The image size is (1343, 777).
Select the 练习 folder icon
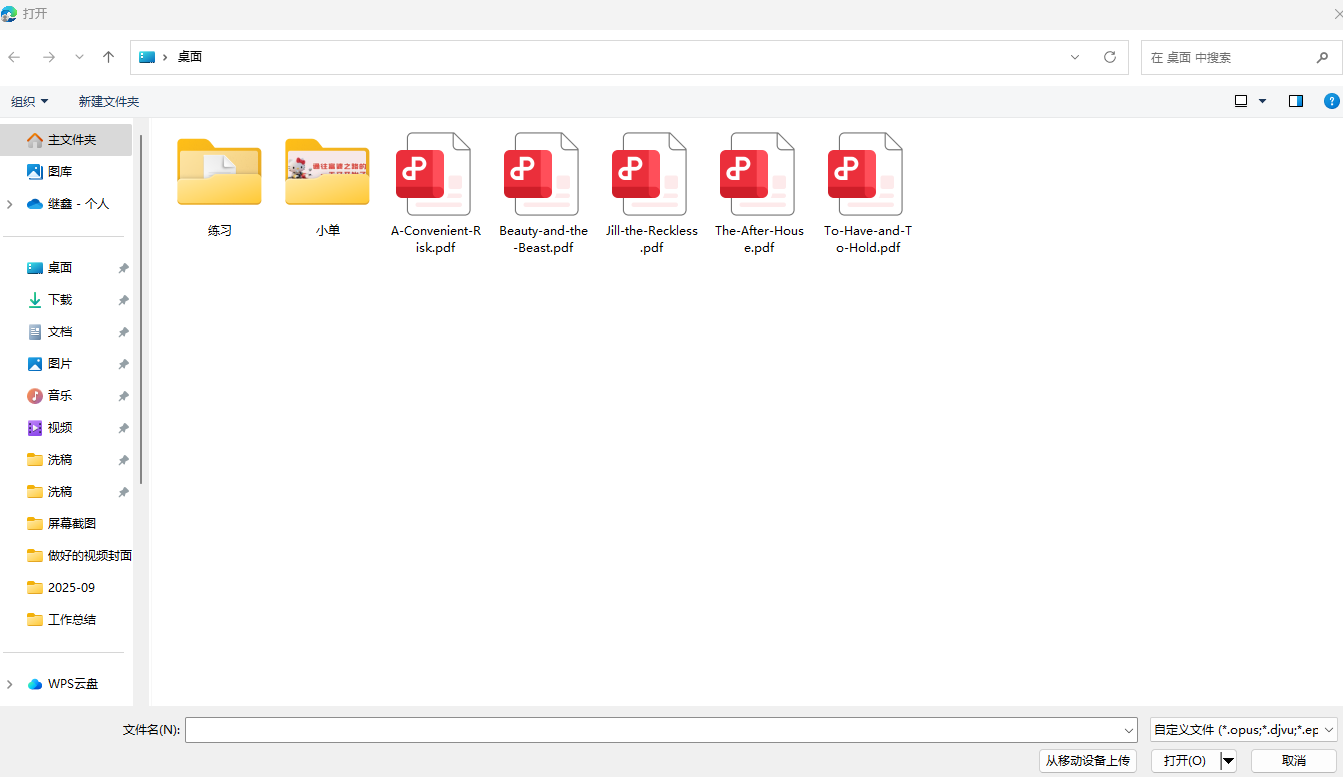pyautogui.click(x=219, y=172)
